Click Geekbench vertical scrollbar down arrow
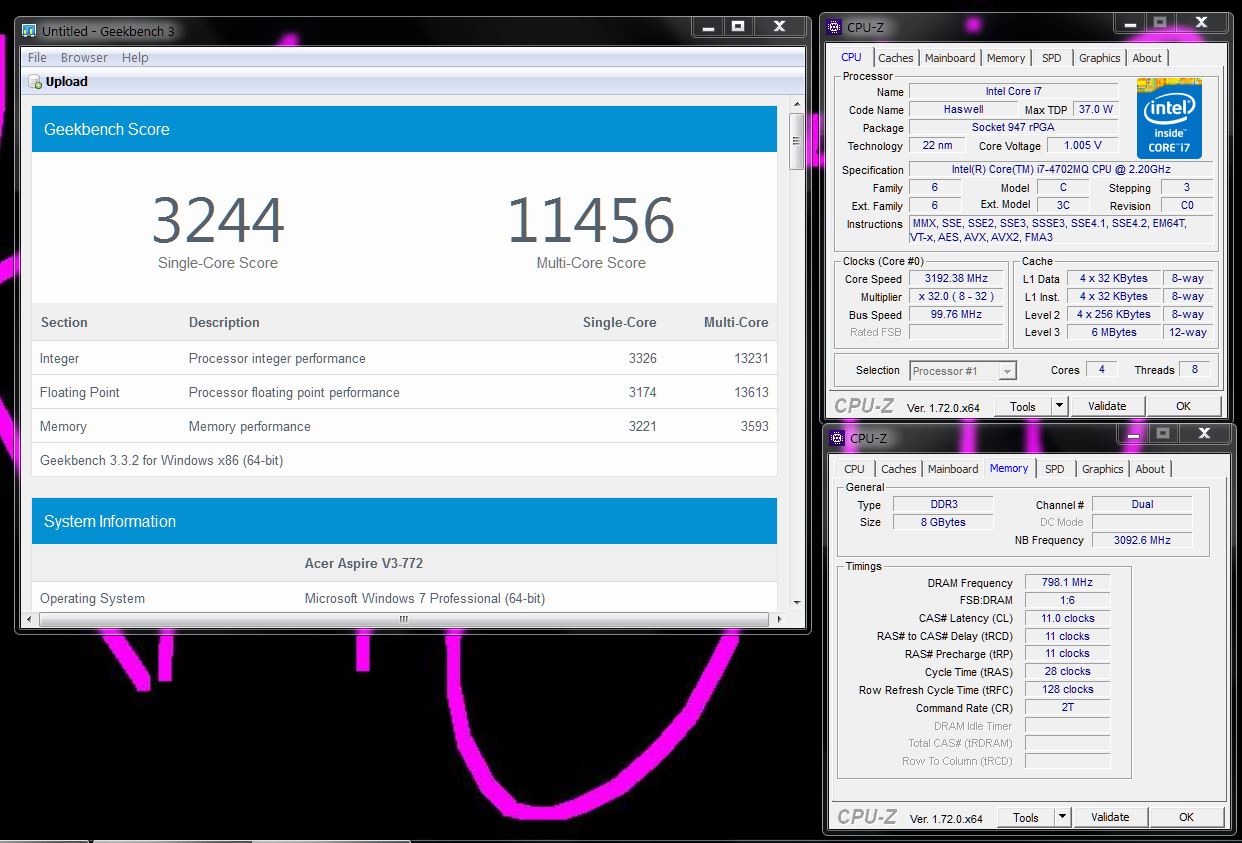 click(797, 602)
